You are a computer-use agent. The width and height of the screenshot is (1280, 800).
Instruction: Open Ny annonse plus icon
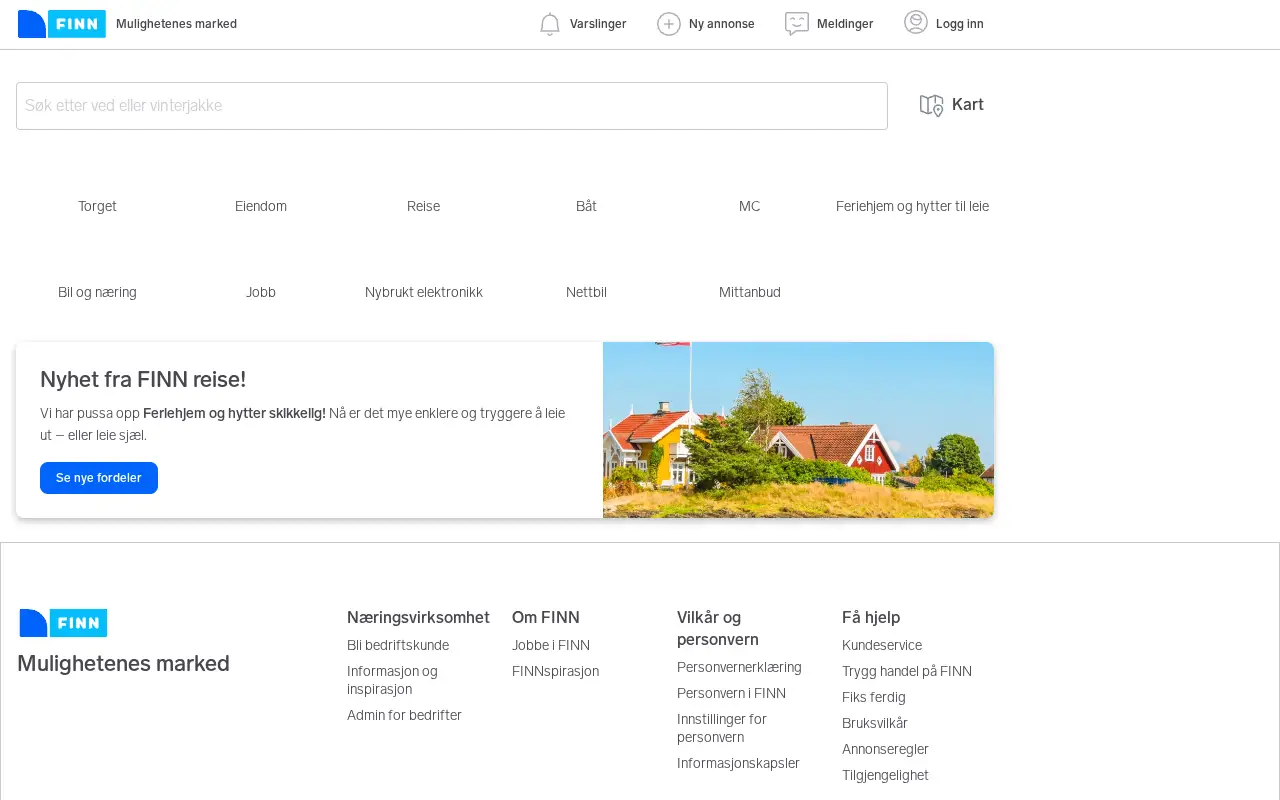tap(669, 24)
